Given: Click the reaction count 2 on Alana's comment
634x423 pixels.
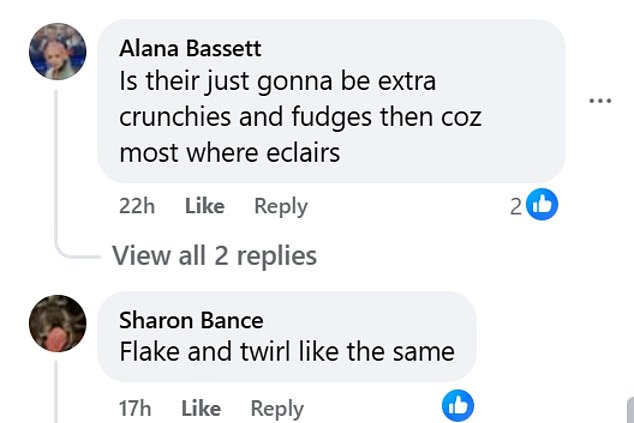Looking at the screenshot, I should pos(516,206).
